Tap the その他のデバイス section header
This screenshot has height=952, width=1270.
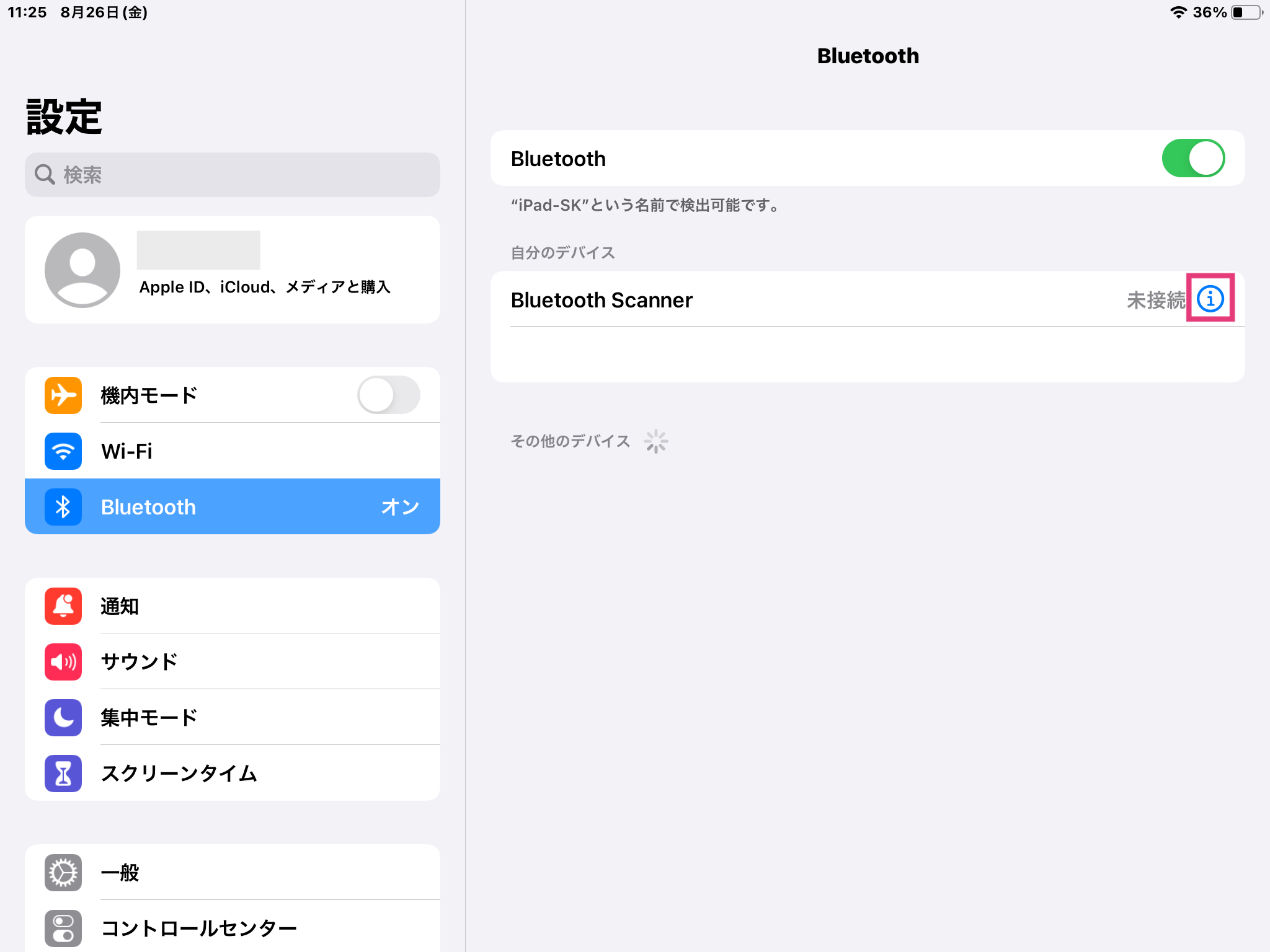pyautogui.click(x=570, y=441)
